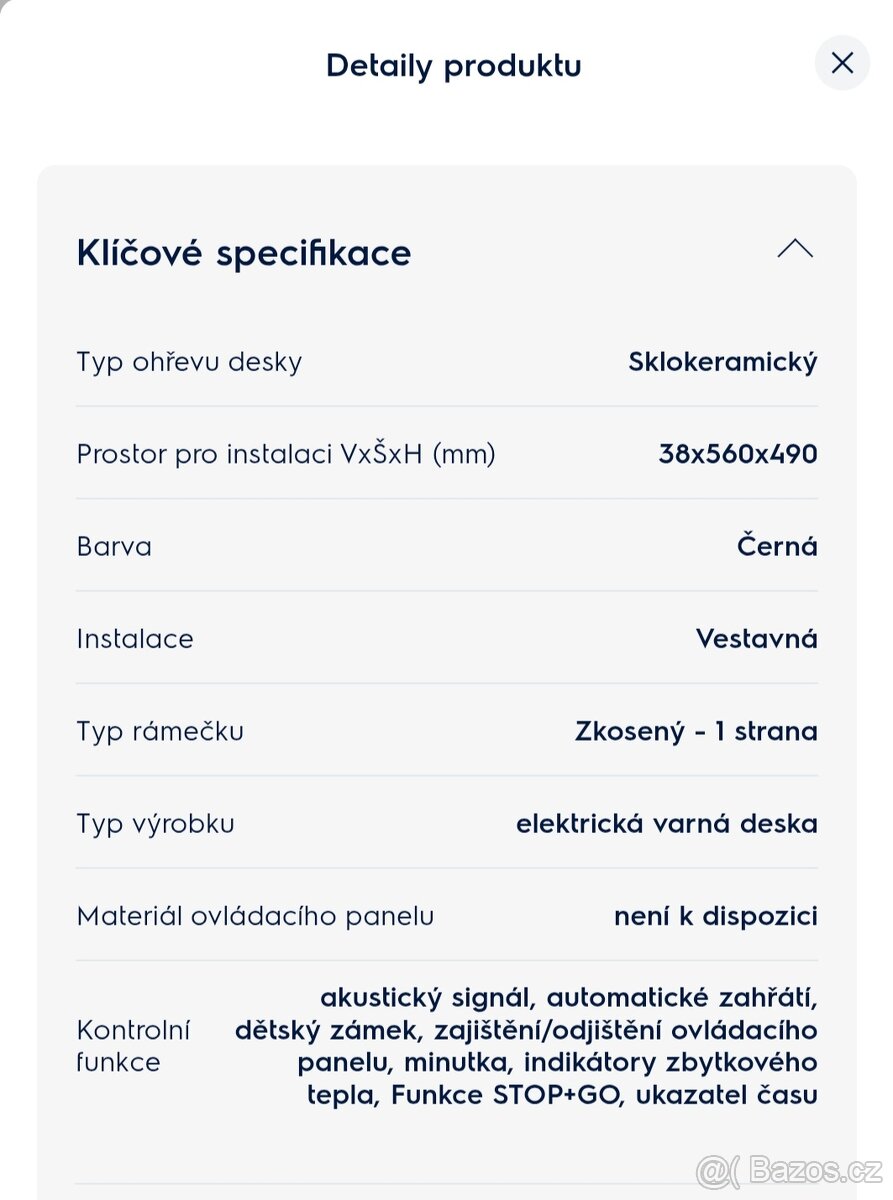This screenshot has width=893, height=1200.
Task: Select the Vestavná installation value
Action: click(757, 638)
